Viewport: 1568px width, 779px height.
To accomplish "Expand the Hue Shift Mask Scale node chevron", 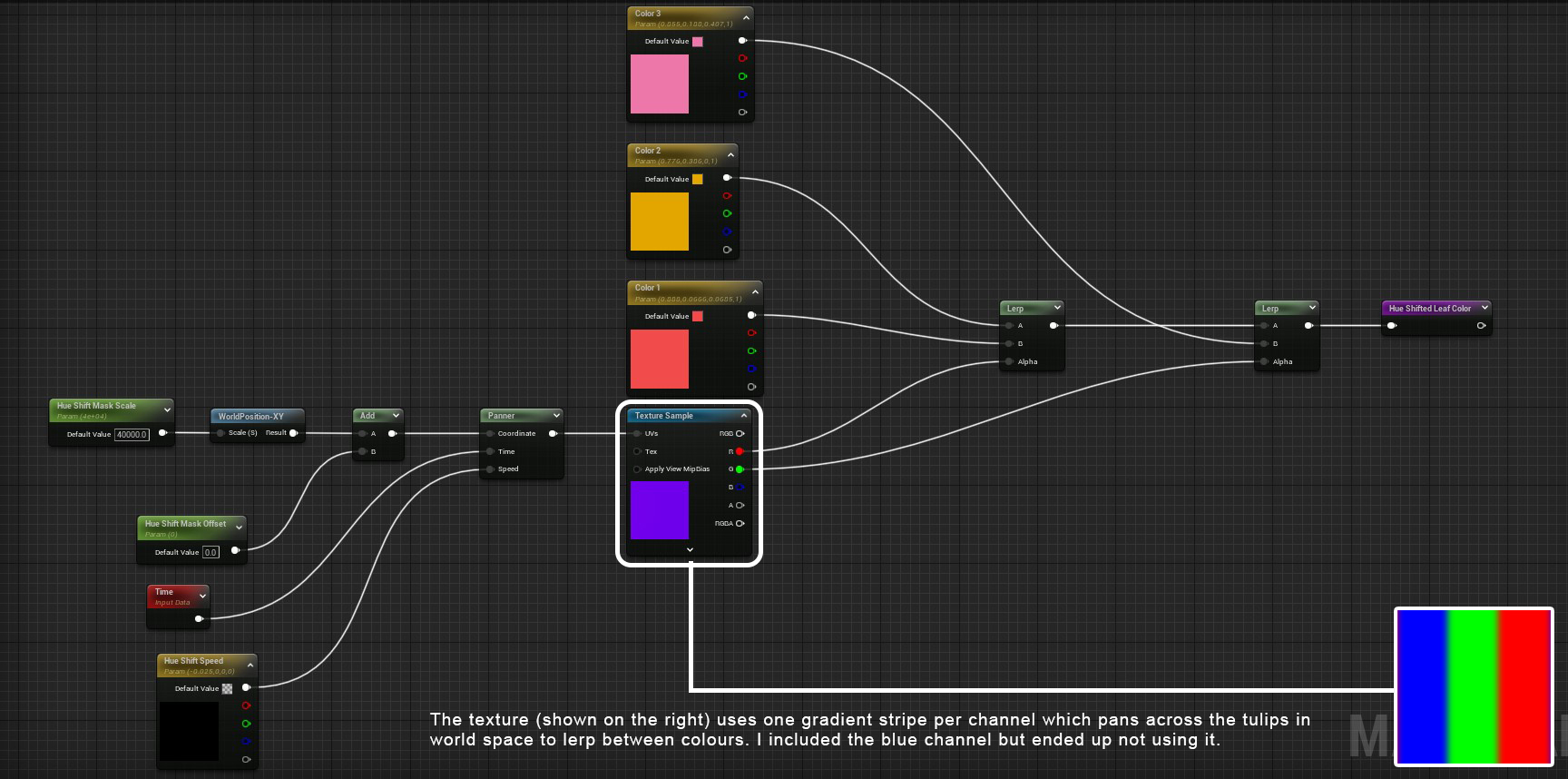I will tap(167, 410).
